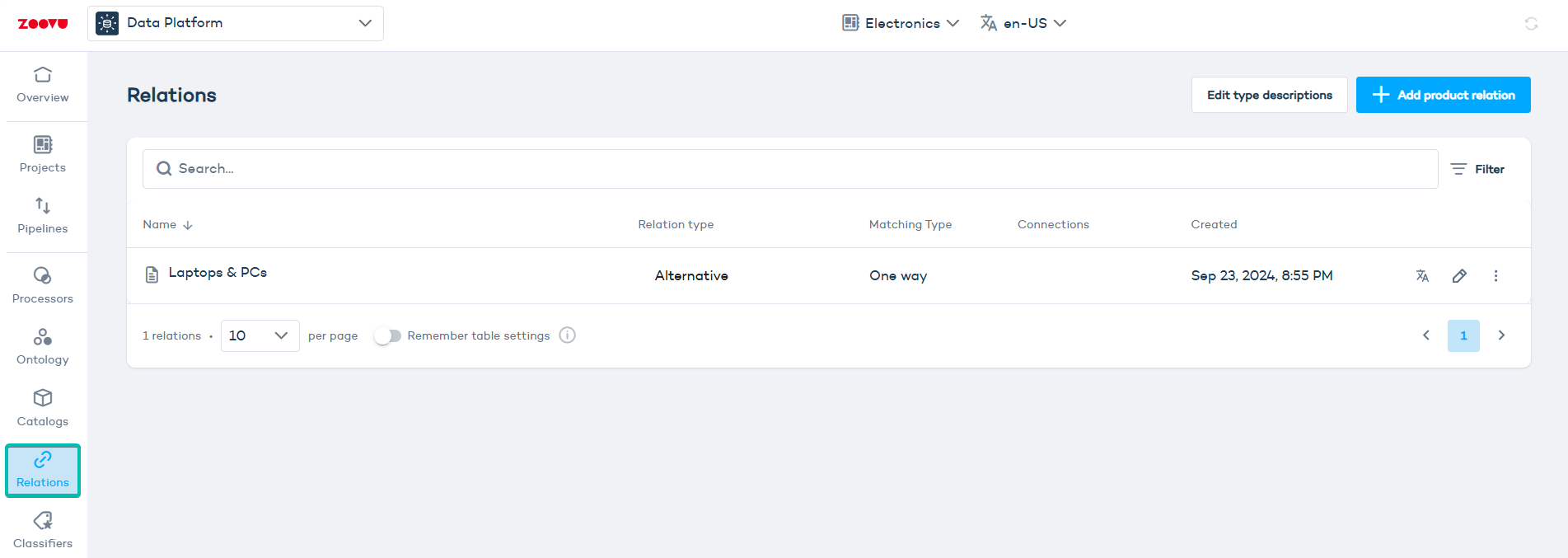Viewport: 1568px width, 558px height.
Task: Open the Filter panel
Action: (x=1477, y=169)
